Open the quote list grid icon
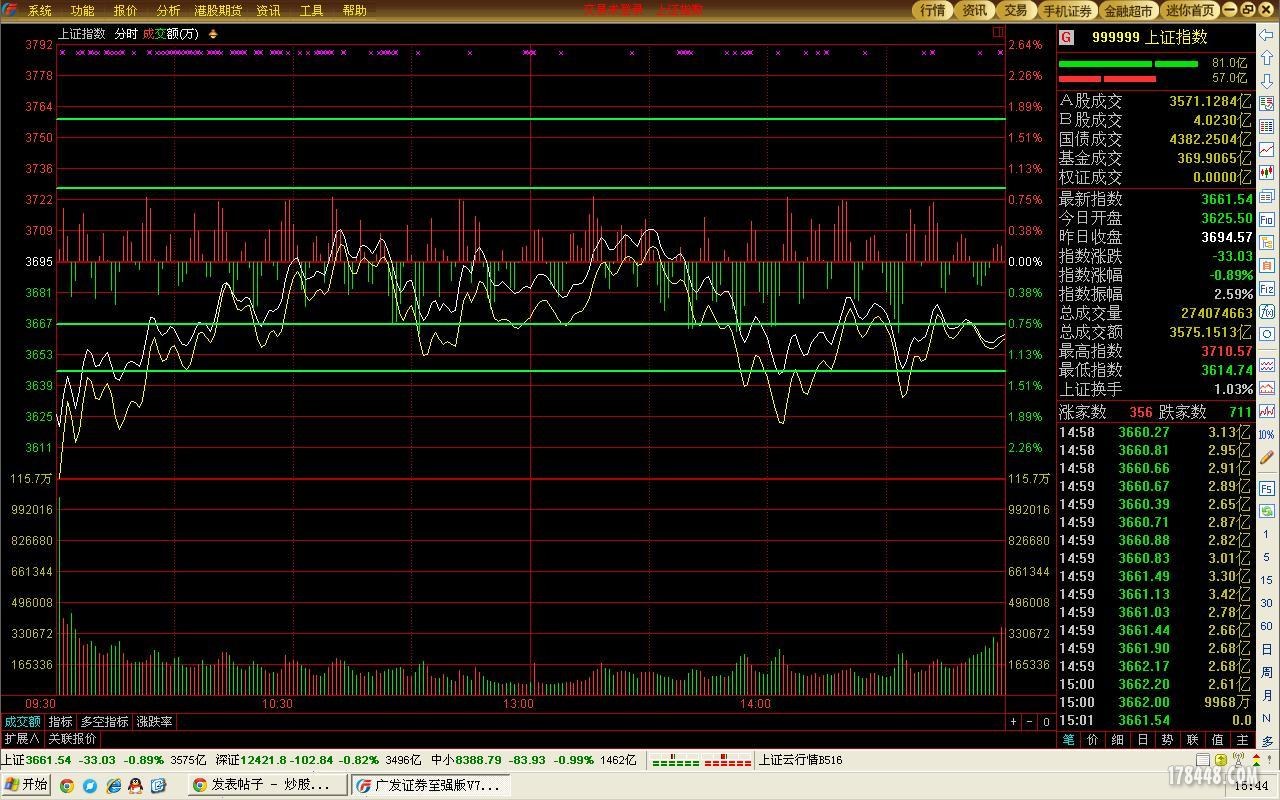The height and width of the screenshot is (800, 1280). (x=1266, y=126)
